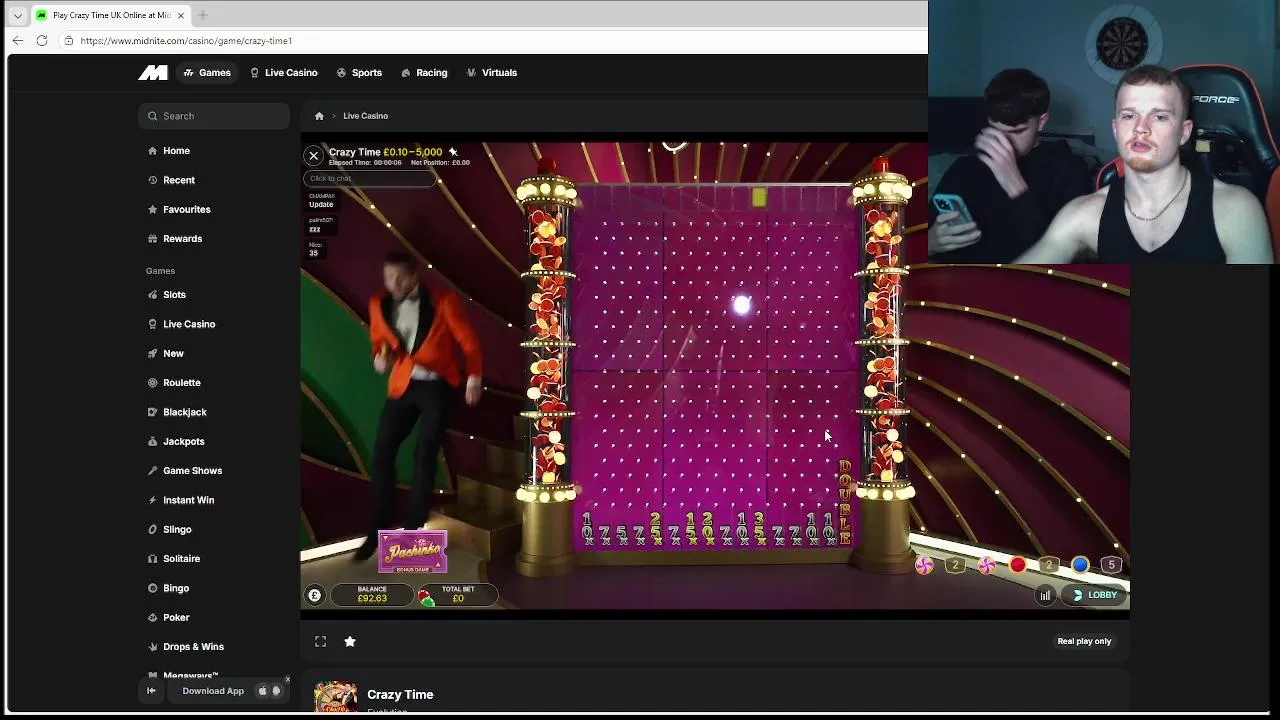Screen dimensions: 1280x720
Task: Return to the LOBBY button
Action: tap(1095, 595)
